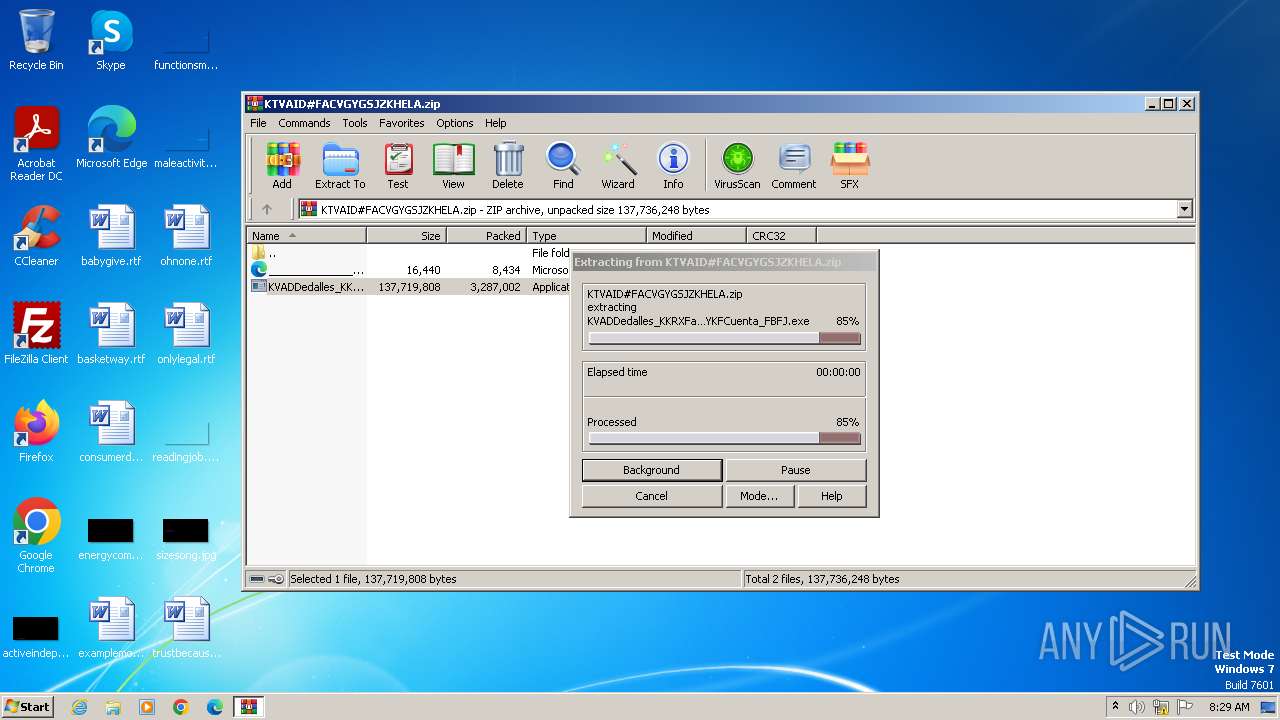
Task: Click the SFX toolbar icon
Action: tap(849, 165)
